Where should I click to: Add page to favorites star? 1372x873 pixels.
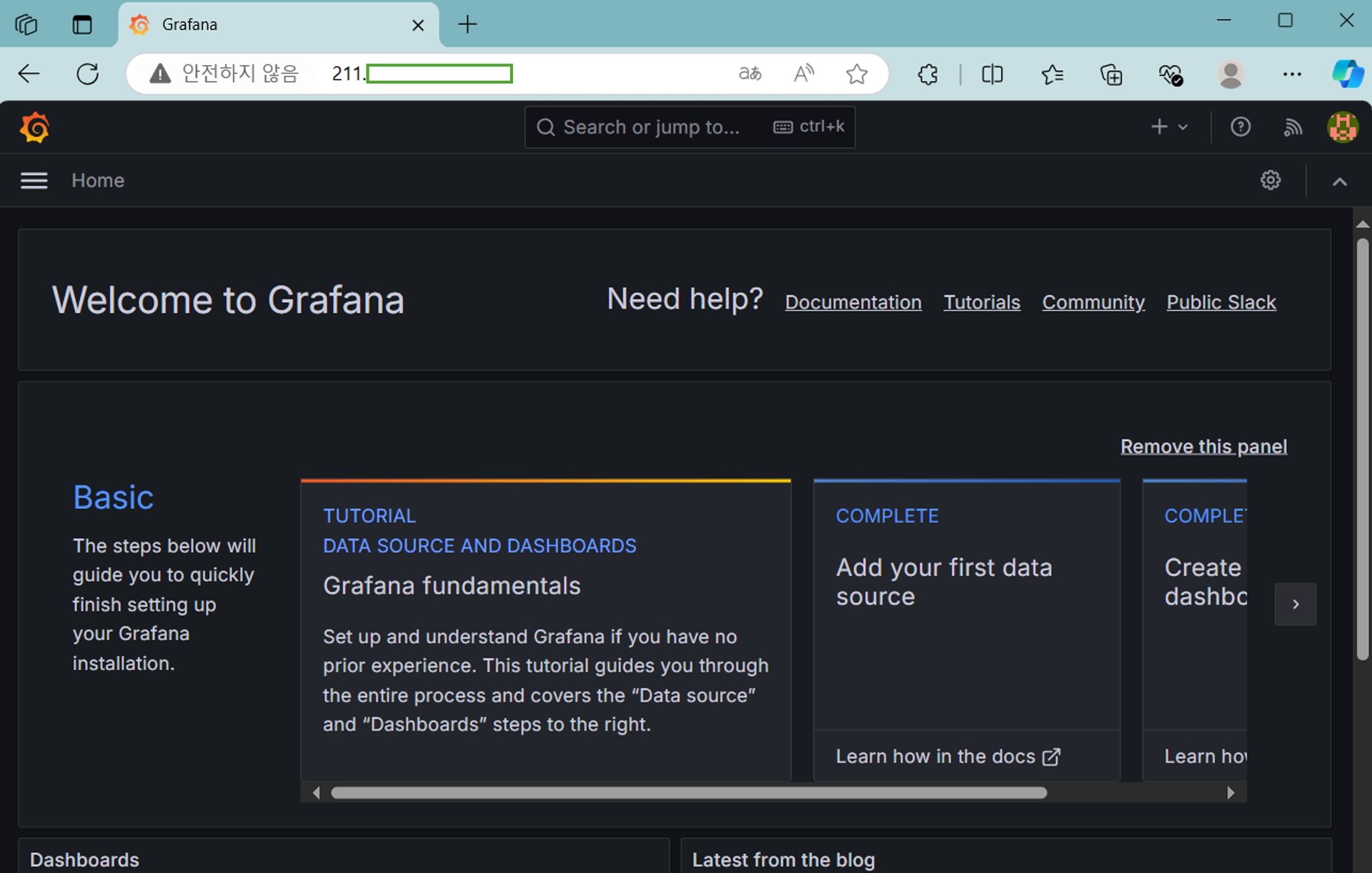pos(856,74)
